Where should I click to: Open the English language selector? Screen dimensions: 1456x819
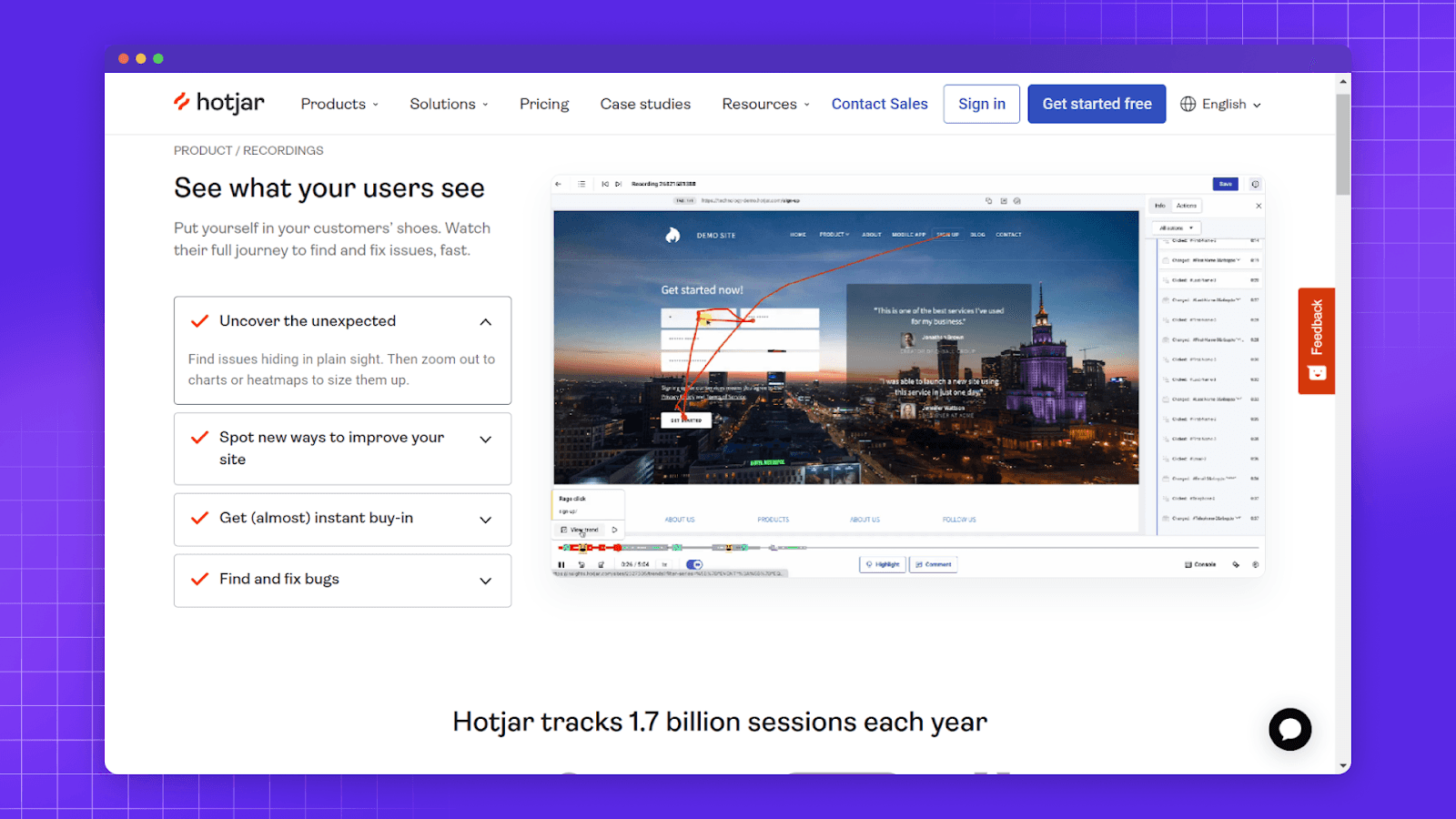pos(1220,105)
